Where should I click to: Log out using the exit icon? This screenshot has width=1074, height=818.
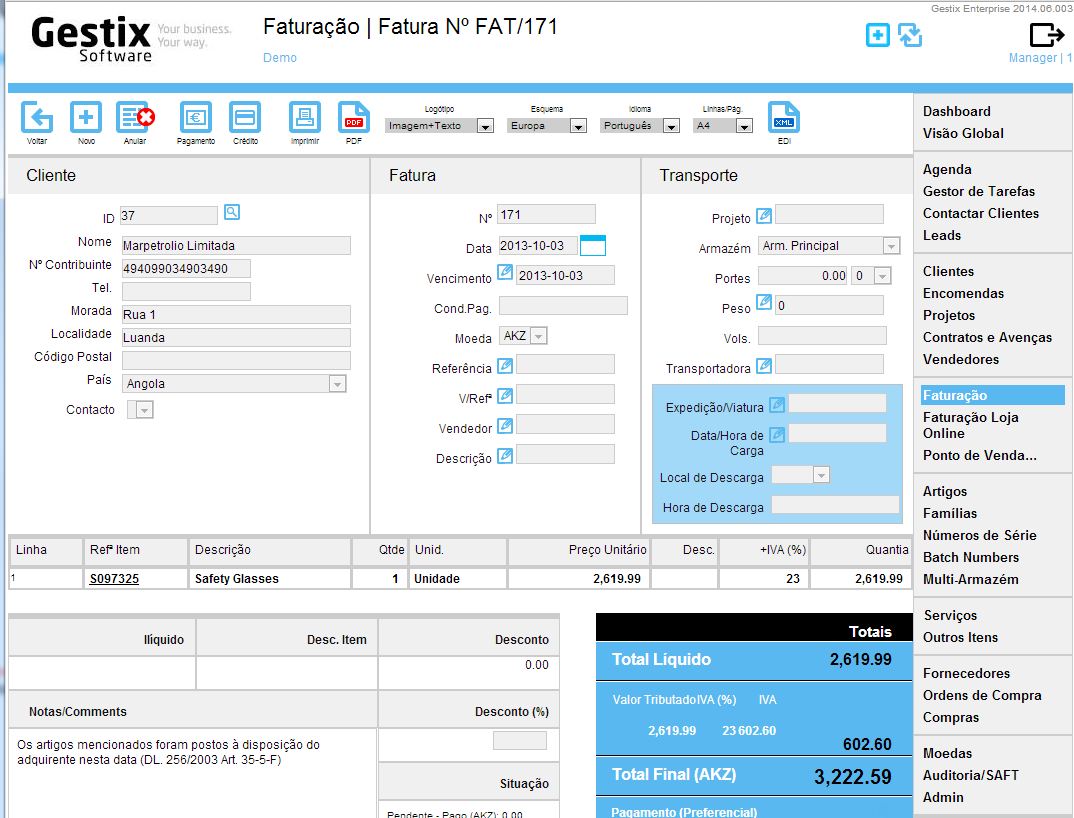(x=1046, y=34)
